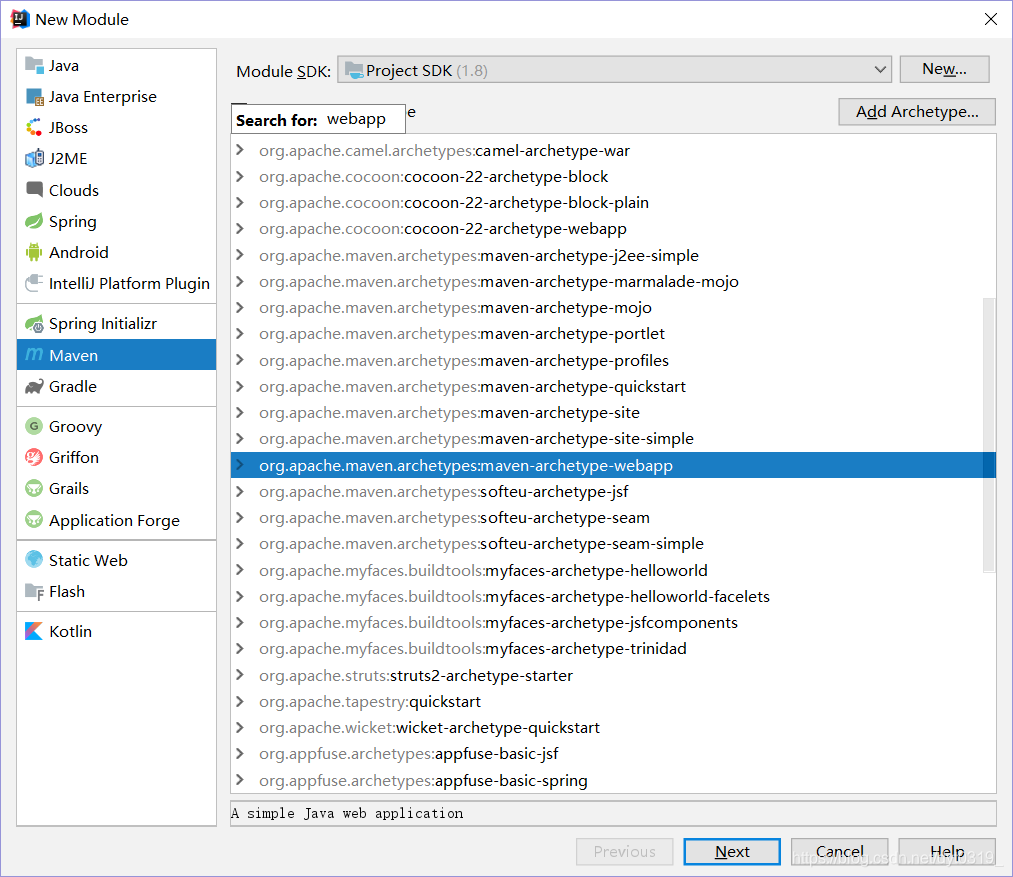Choose the IntelliJ Platform Plugin icon
The image size is (1013, 877).
coord(34,283)
